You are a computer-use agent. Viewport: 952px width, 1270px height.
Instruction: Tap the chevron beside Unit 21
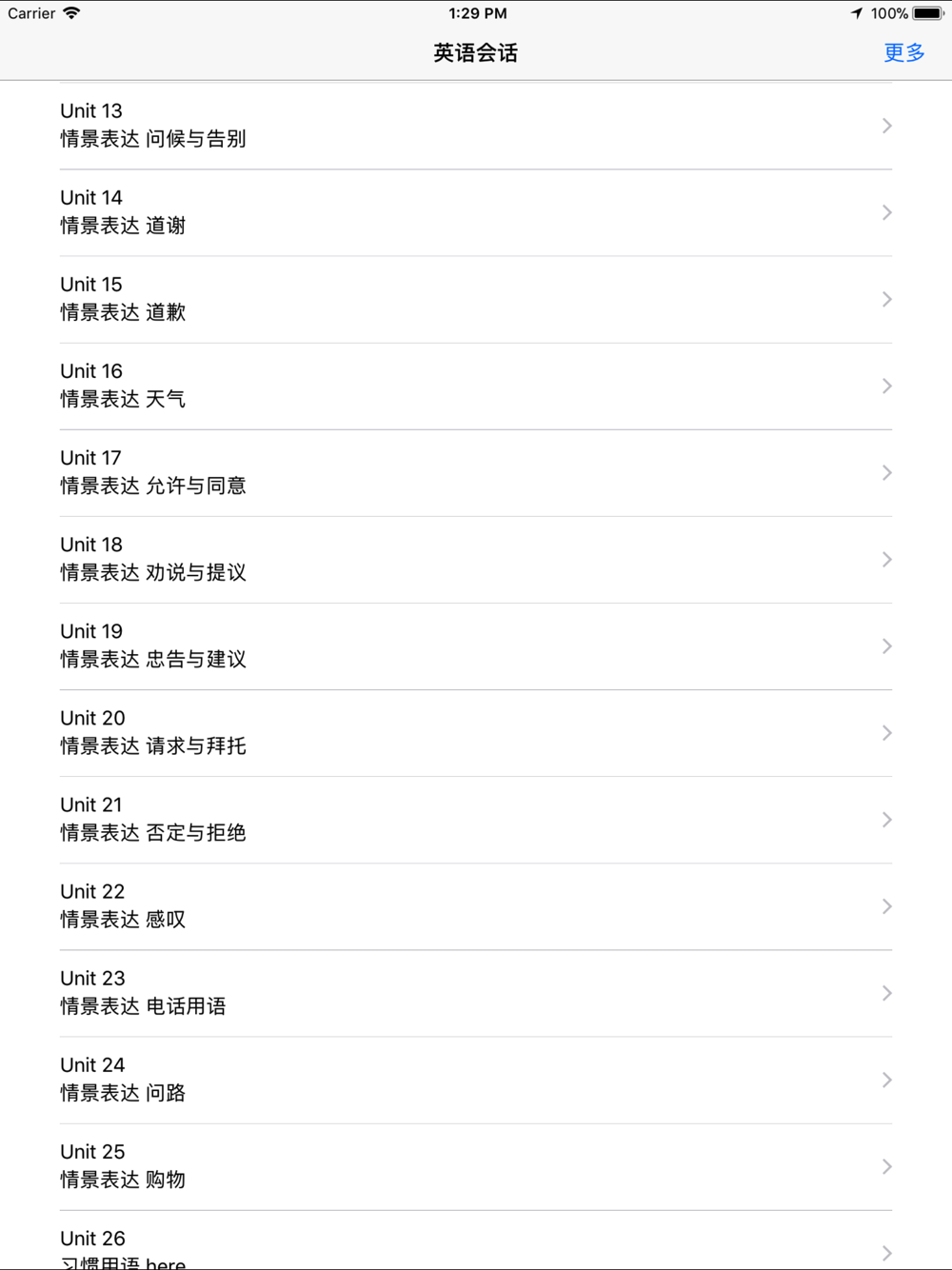coord(886,819)
